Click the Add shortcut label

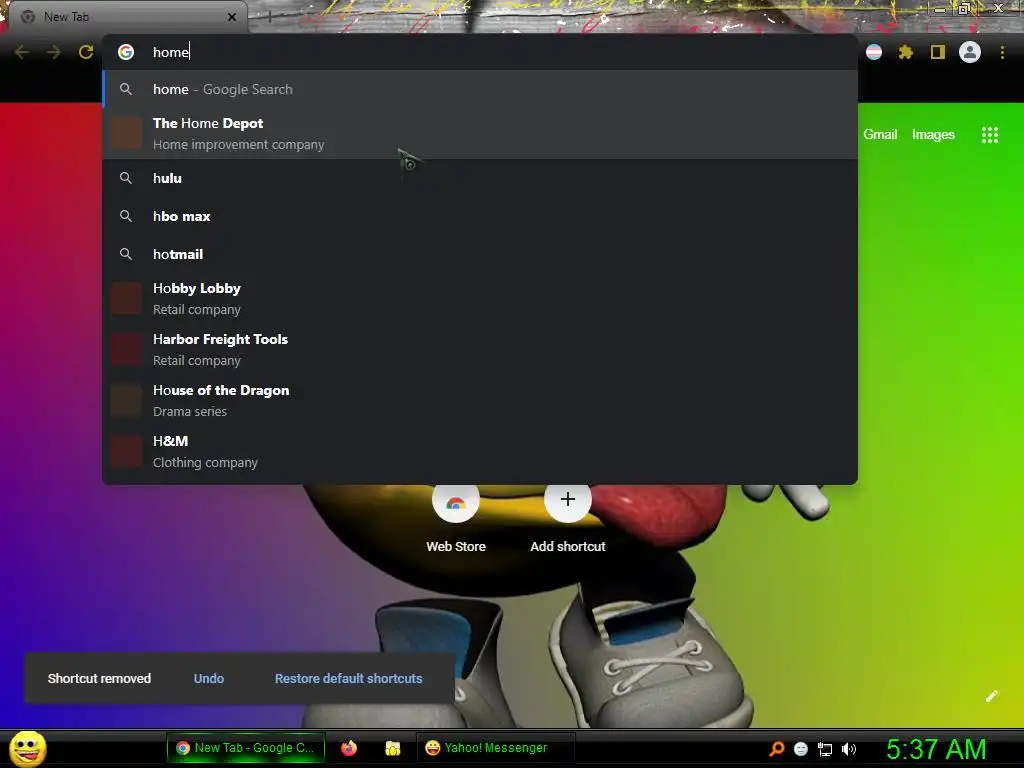[x=568, y=547]
